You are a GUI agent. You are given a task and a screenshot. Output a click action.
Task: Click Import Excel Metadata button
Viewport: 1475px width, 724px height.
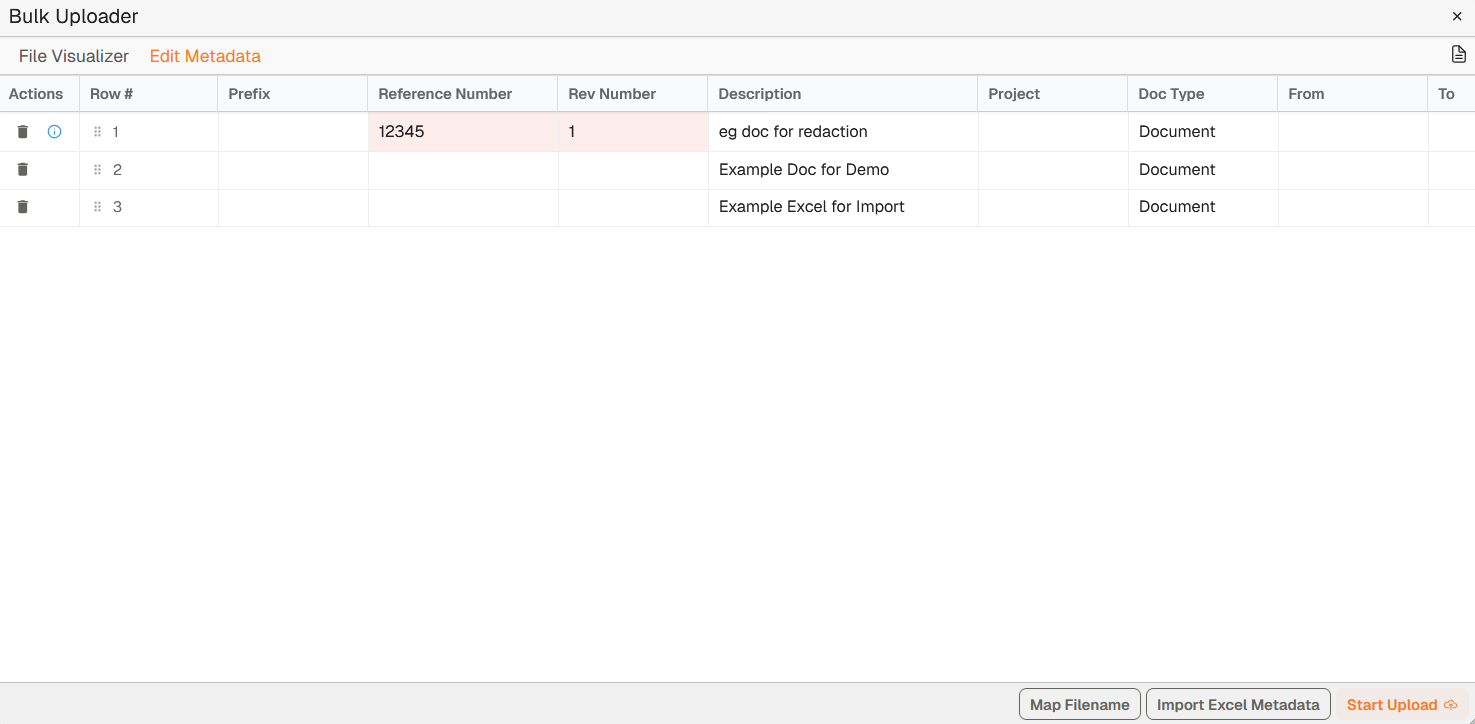click(1238, 705)
